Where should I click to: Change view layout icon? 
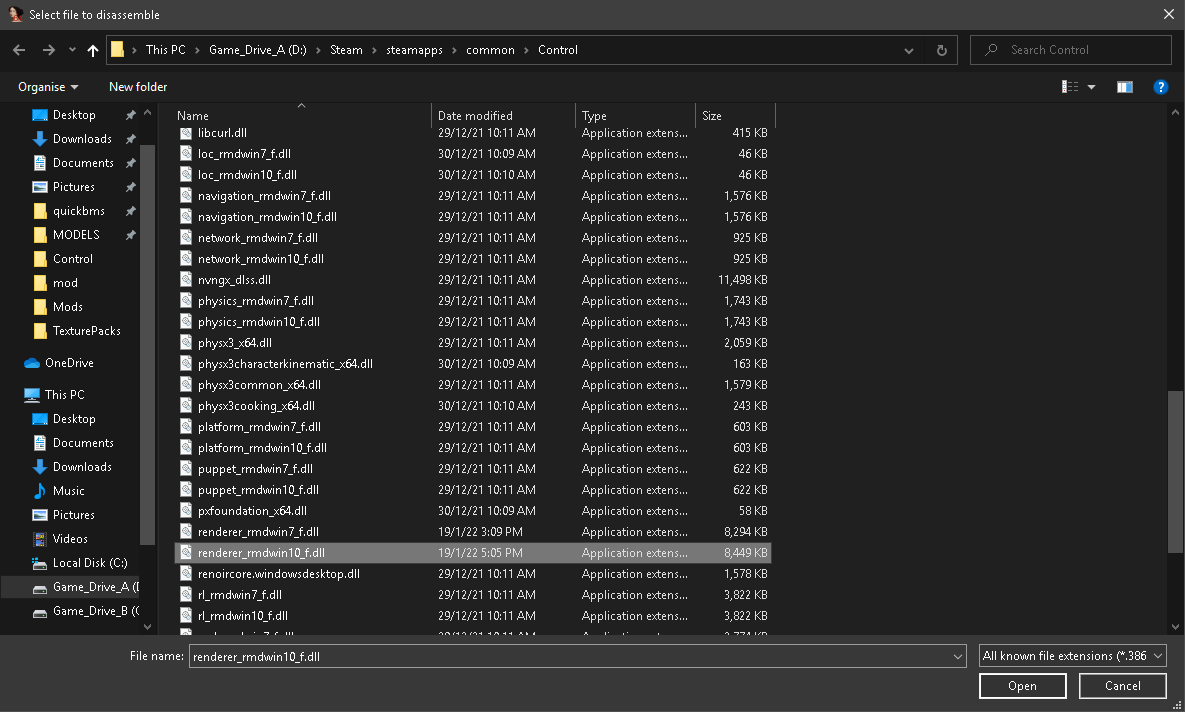click(x=1070, y=87)
